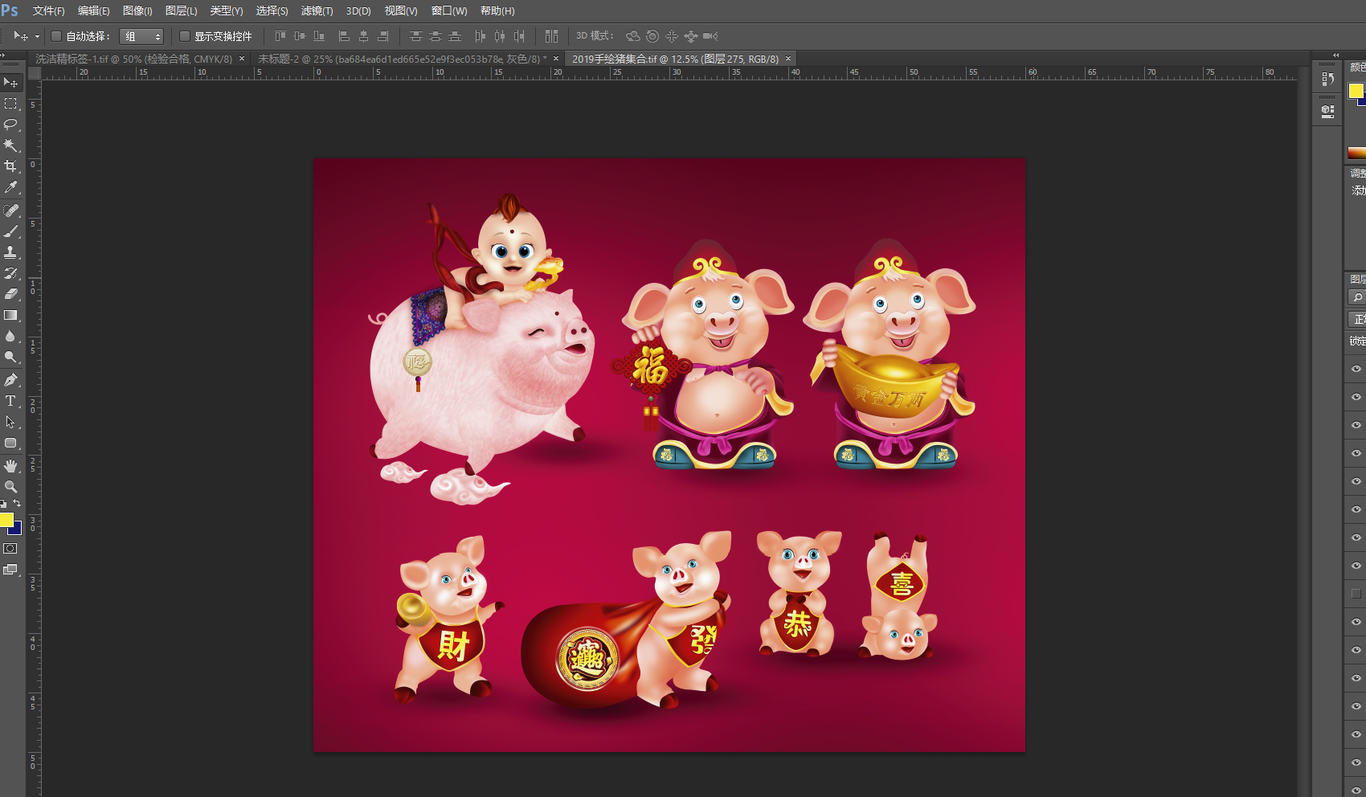Click the distribute left edges icon
The width and height of the screenshot is (1366, 797).
click(480, 36)
